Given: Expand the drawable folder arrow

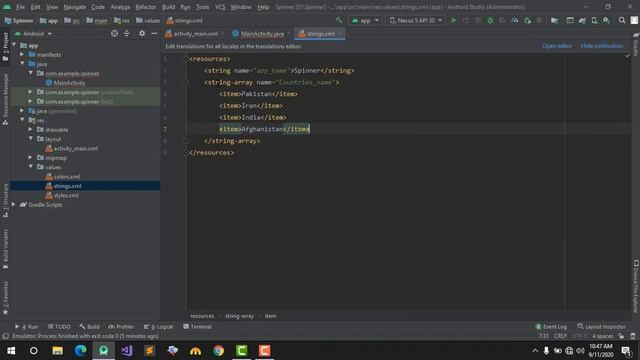Looking at the screenshot, I should [30, 129].
